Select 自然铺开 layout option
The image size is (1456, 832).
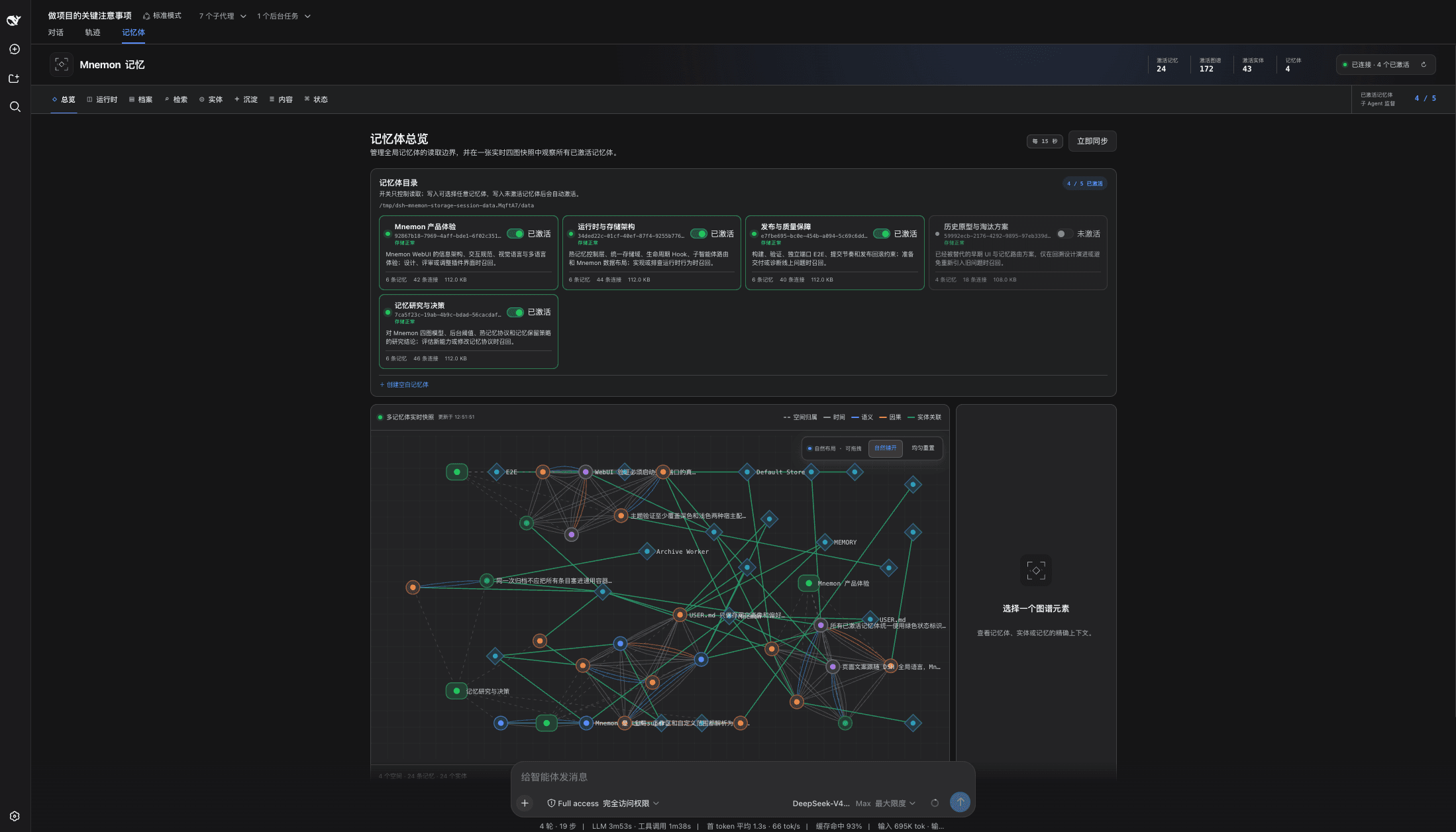click(x=885, y=448)
